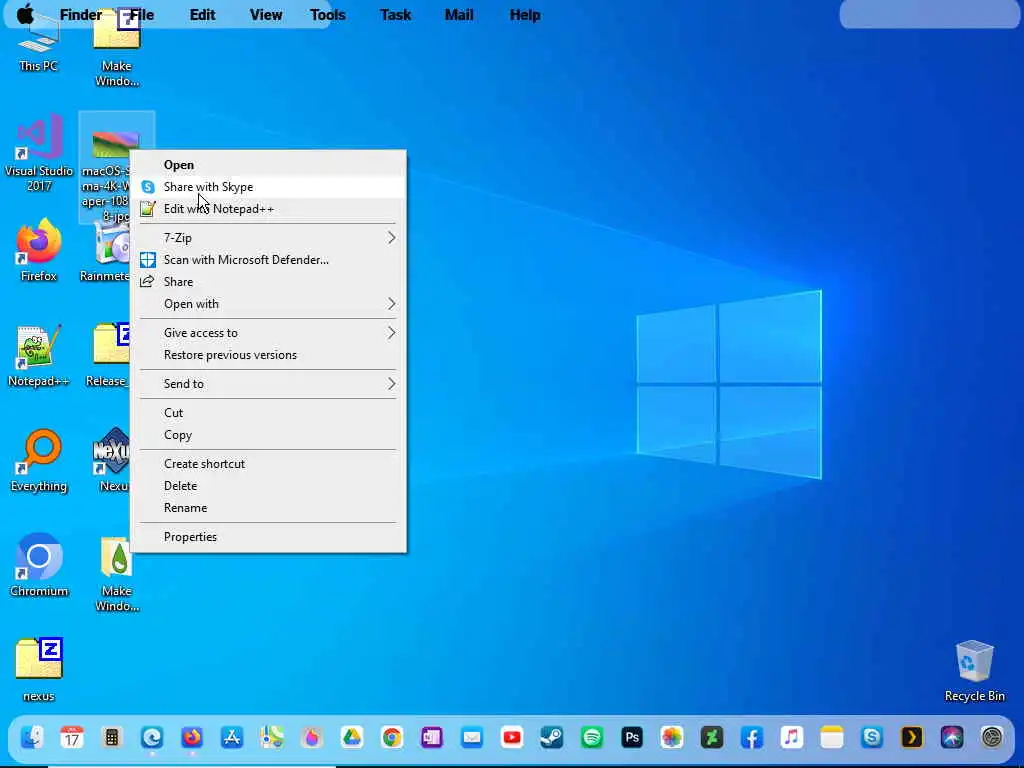Open Photoshop from the dock
This screenshot has width=1024, height=768.
(632, 737)
